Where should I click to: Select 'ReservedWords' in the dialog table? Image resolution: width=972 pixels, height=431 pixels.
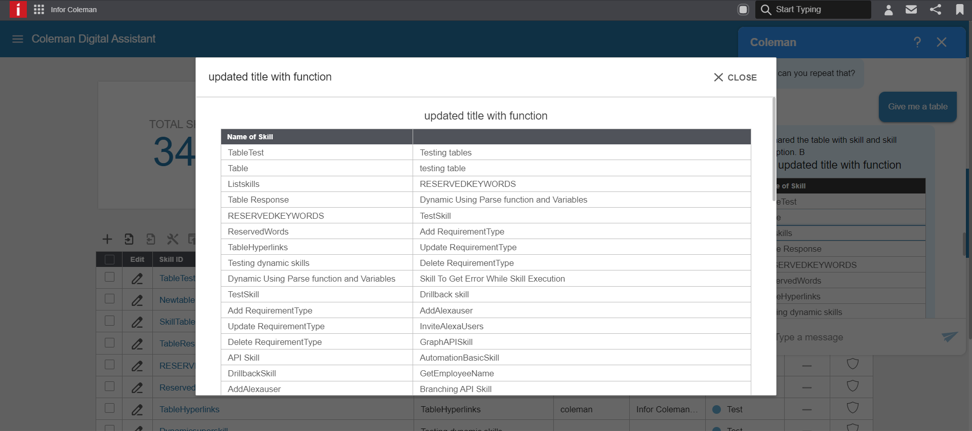317,231
